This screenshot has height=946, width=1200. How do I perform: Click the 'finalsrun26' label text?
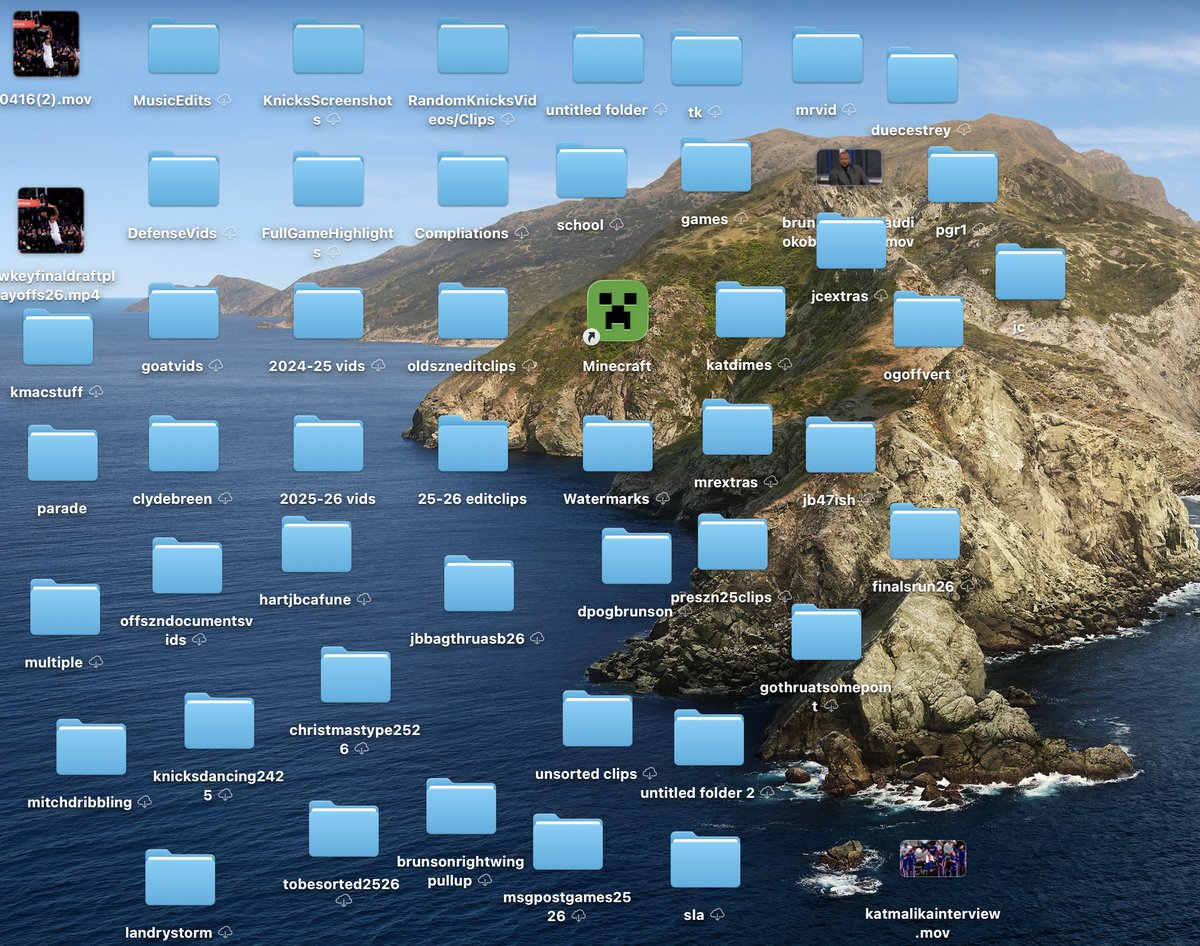tap(913, 587)
